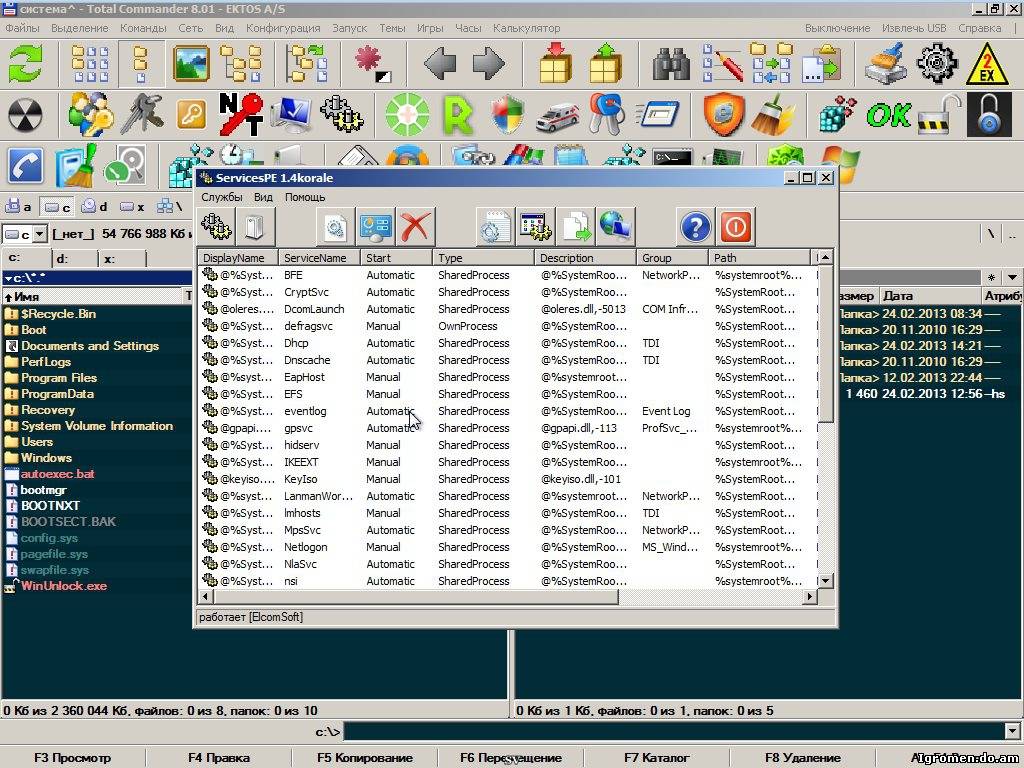This screenshot has height=768, width=1024.
Task: Click the red power icon in ServicesPE
Action: (735, 227)
